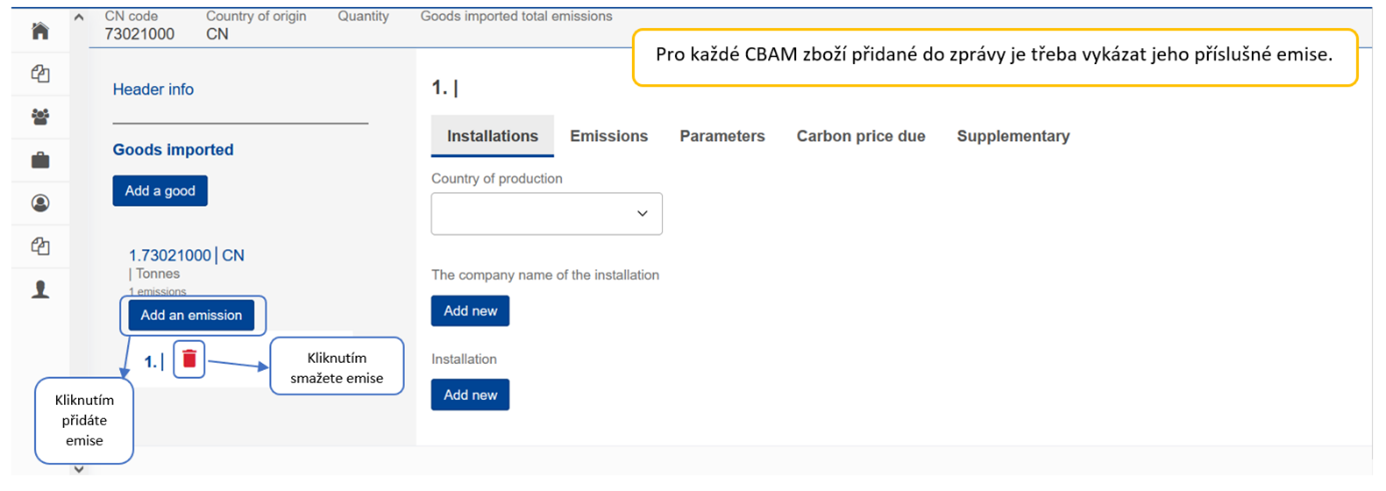Image resolution: width=1386 pixels, height=491 pixels.
Task: Select the briefcase icon in sidebar
Action: click(x=40, y=160)
